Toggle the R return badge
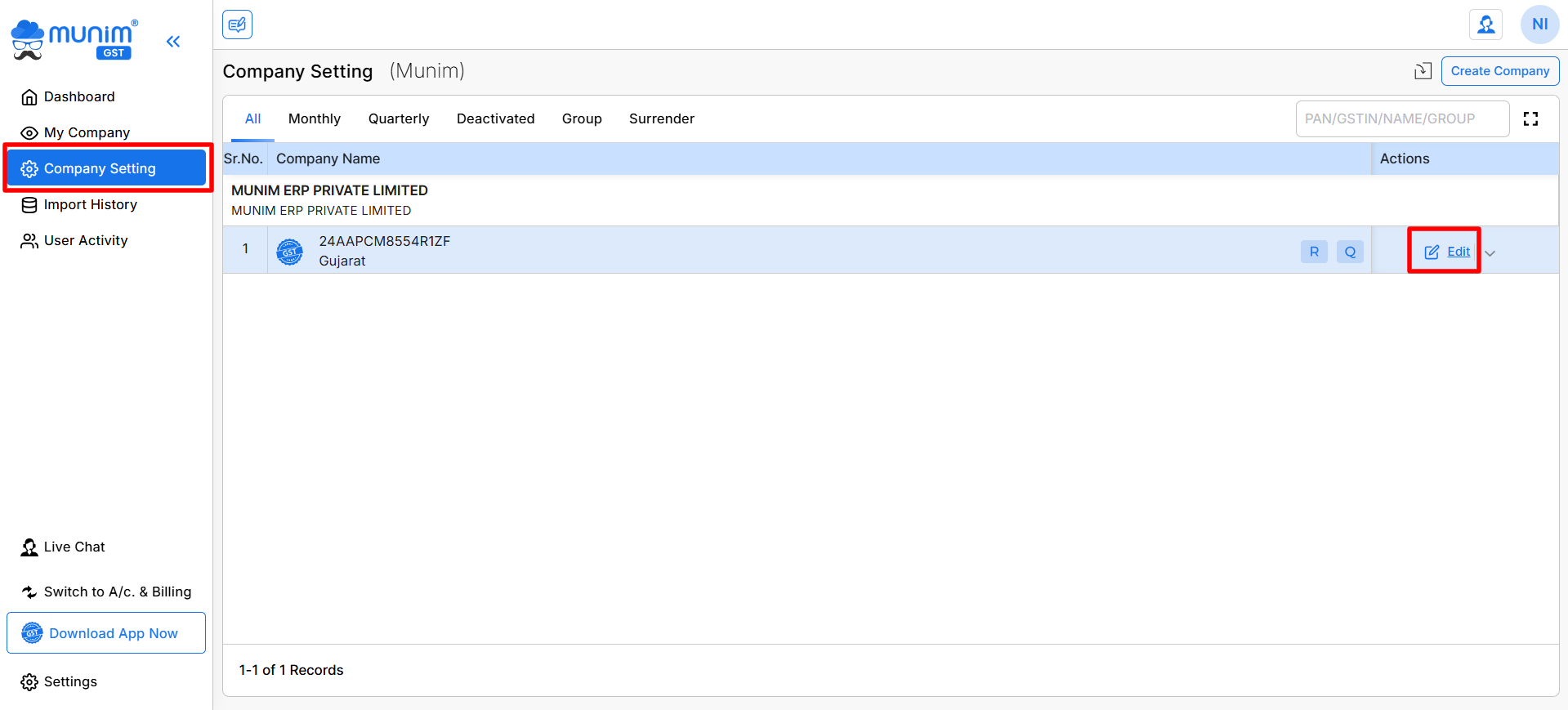Viewport: 1568px width, 710px height. pyautogui.click(x=1314, y=252)
